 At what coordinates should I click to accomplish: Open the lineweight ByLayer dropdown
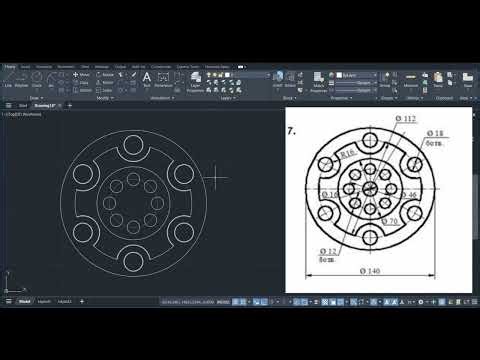coord(357,83)
